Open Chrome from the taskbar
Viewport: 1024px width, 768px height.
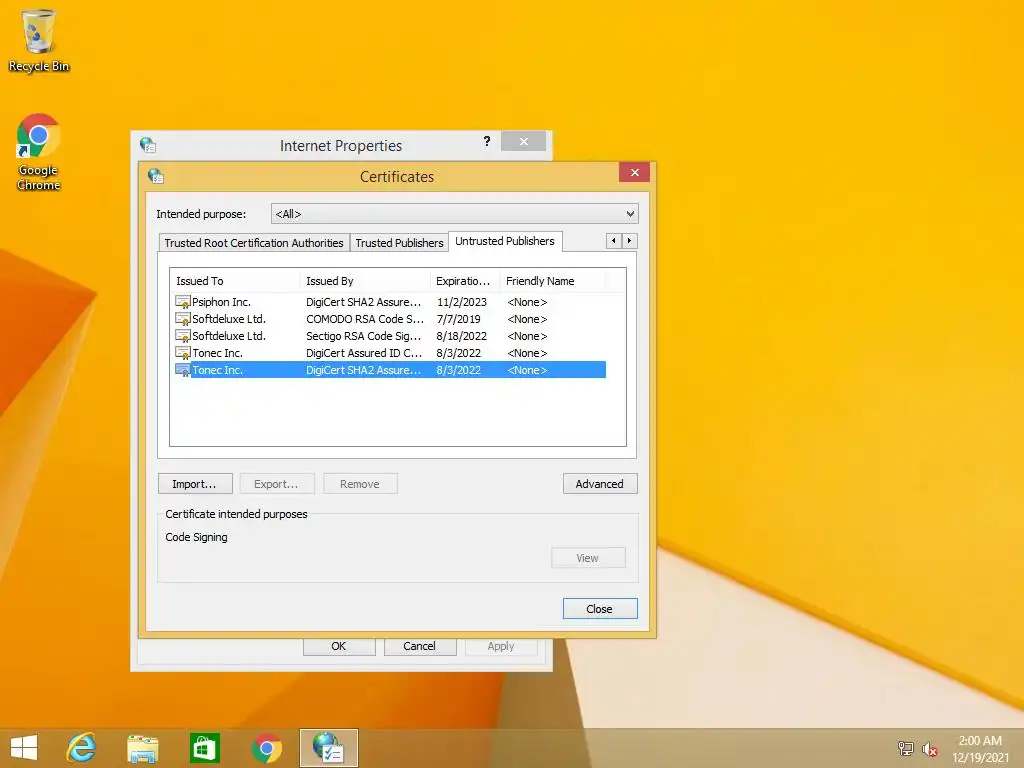coord(266,748)
